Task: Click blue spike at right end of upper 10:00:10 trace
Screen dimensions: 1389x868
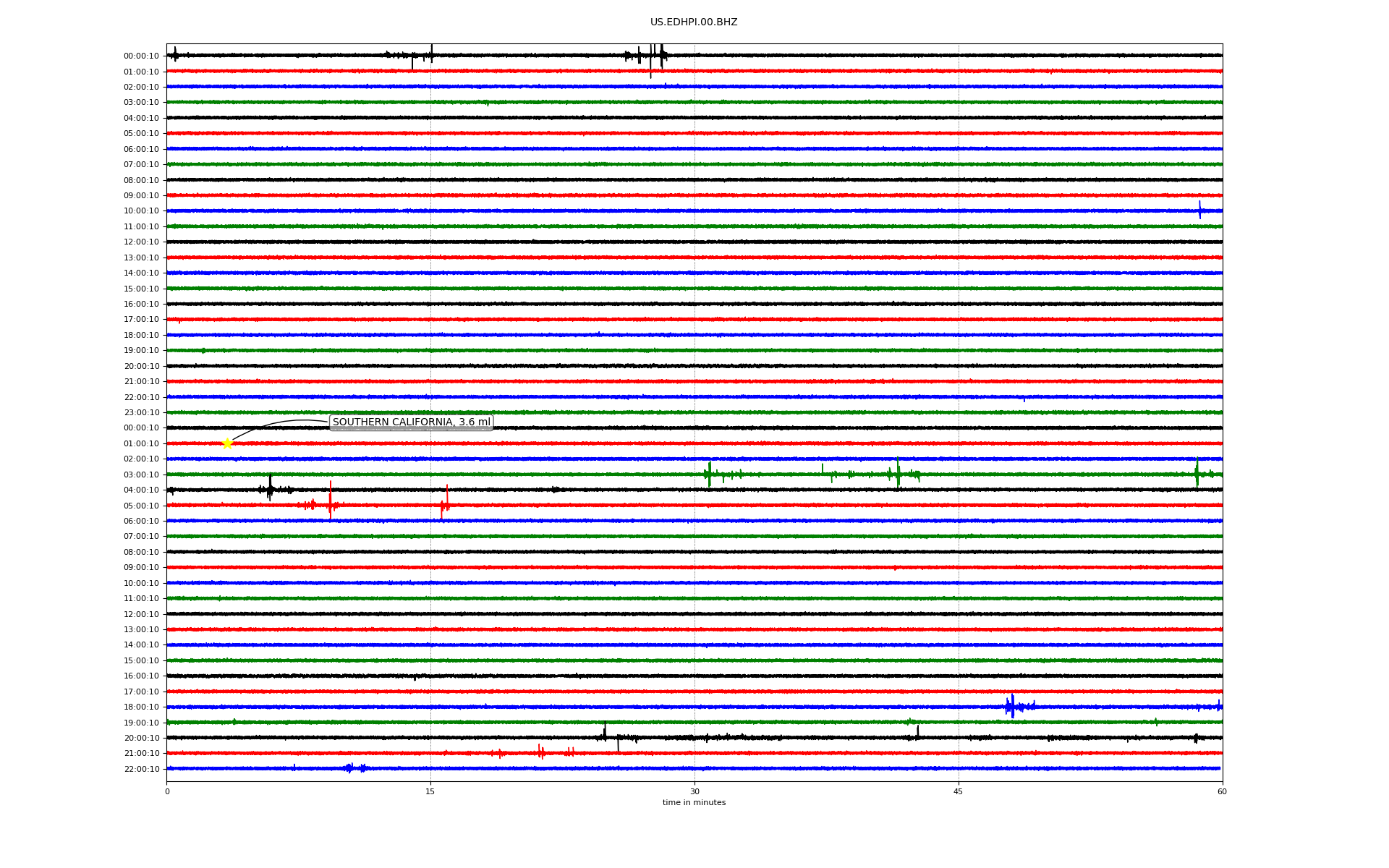Action: click(1199, 210)
